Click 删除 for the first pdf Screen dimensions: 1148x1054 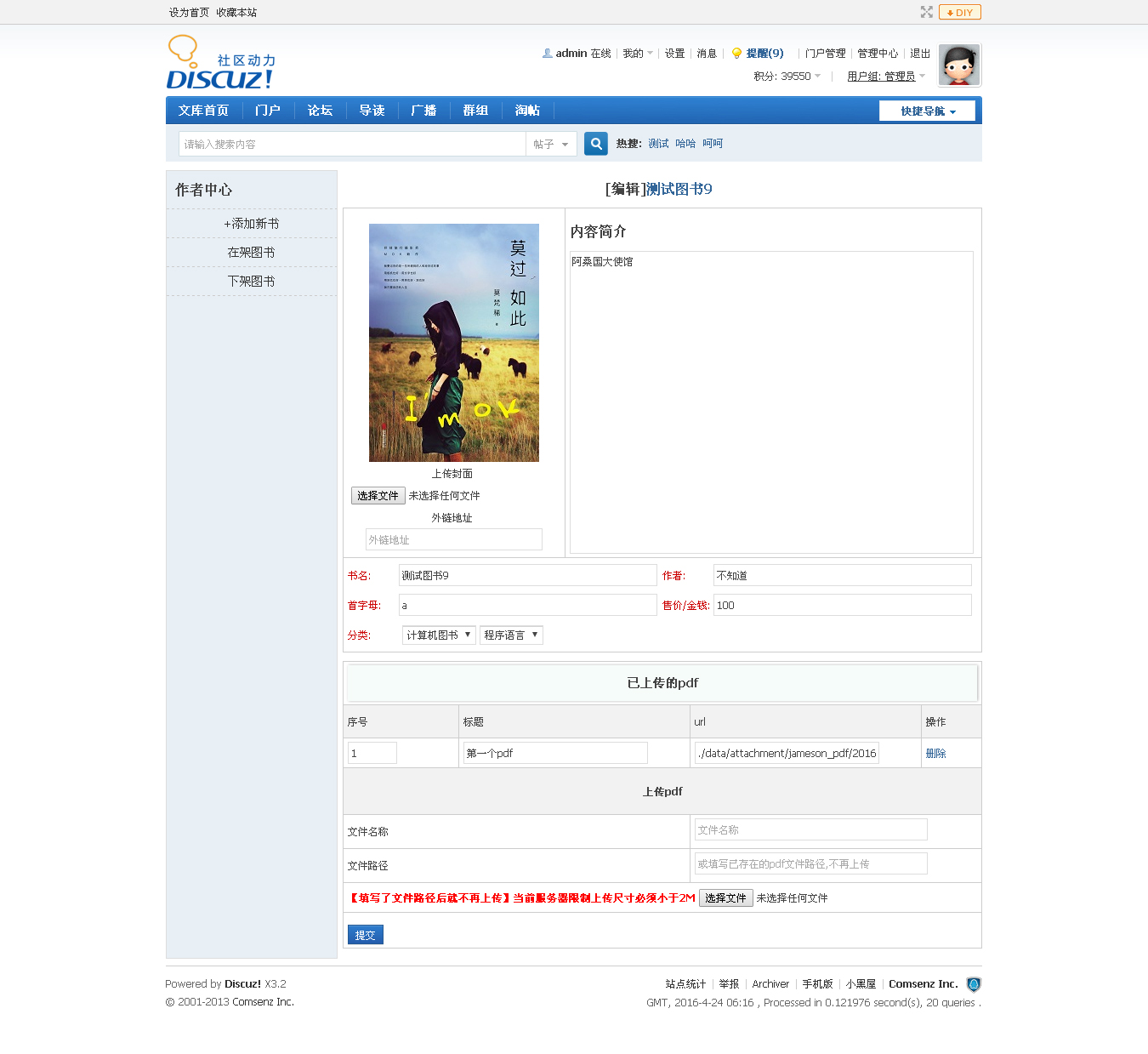[935, 753]
